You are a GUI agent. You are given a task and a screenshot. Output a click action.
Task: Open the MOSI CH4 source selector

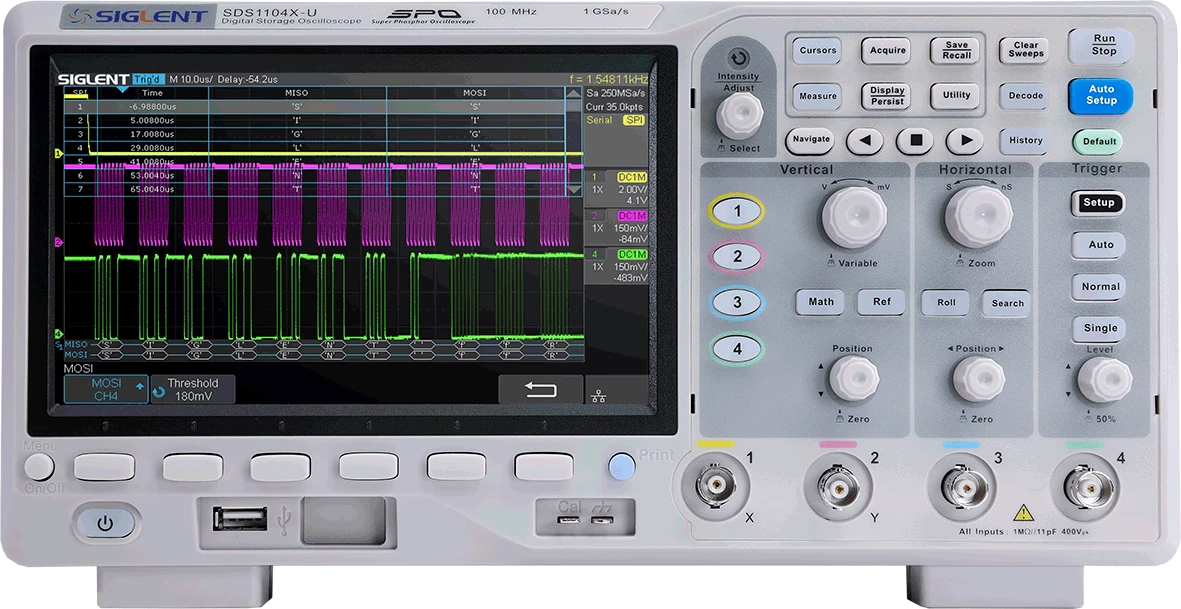pos(105,389)
